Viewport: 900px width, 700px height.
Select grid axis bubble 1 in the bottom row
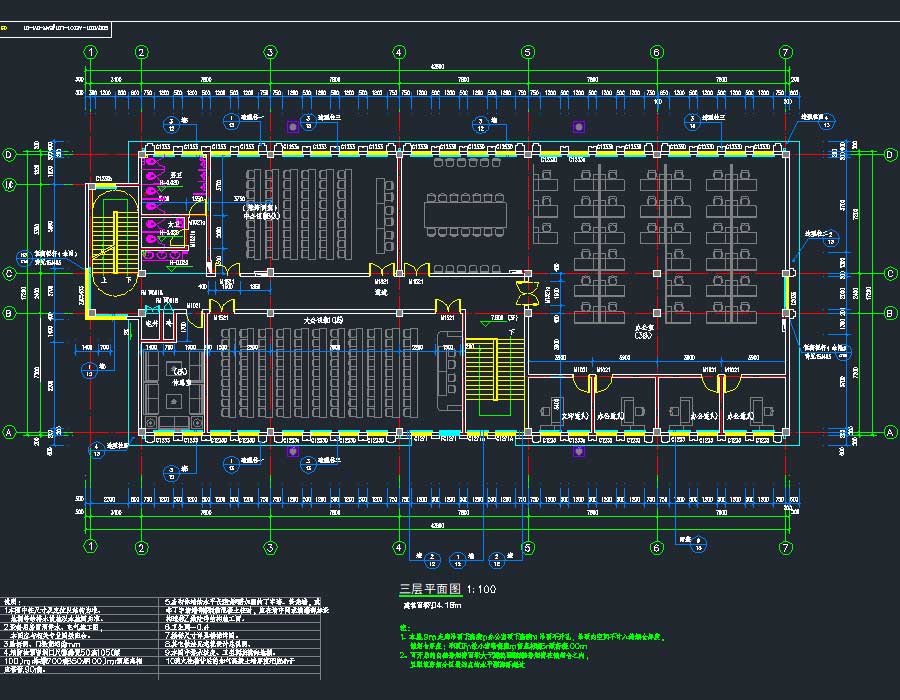tap(91, 546)
